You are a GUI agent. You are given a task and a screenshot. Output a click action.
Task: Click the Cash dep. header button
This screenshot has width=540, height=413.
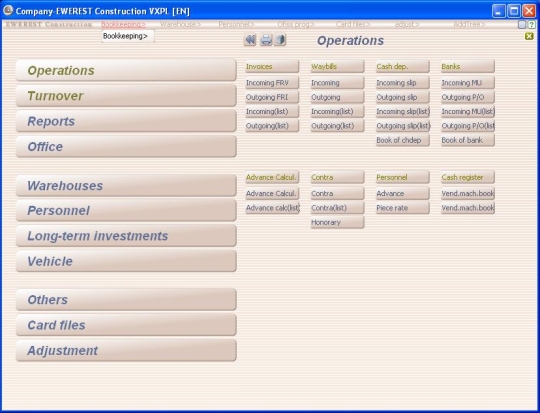(403, 66)
